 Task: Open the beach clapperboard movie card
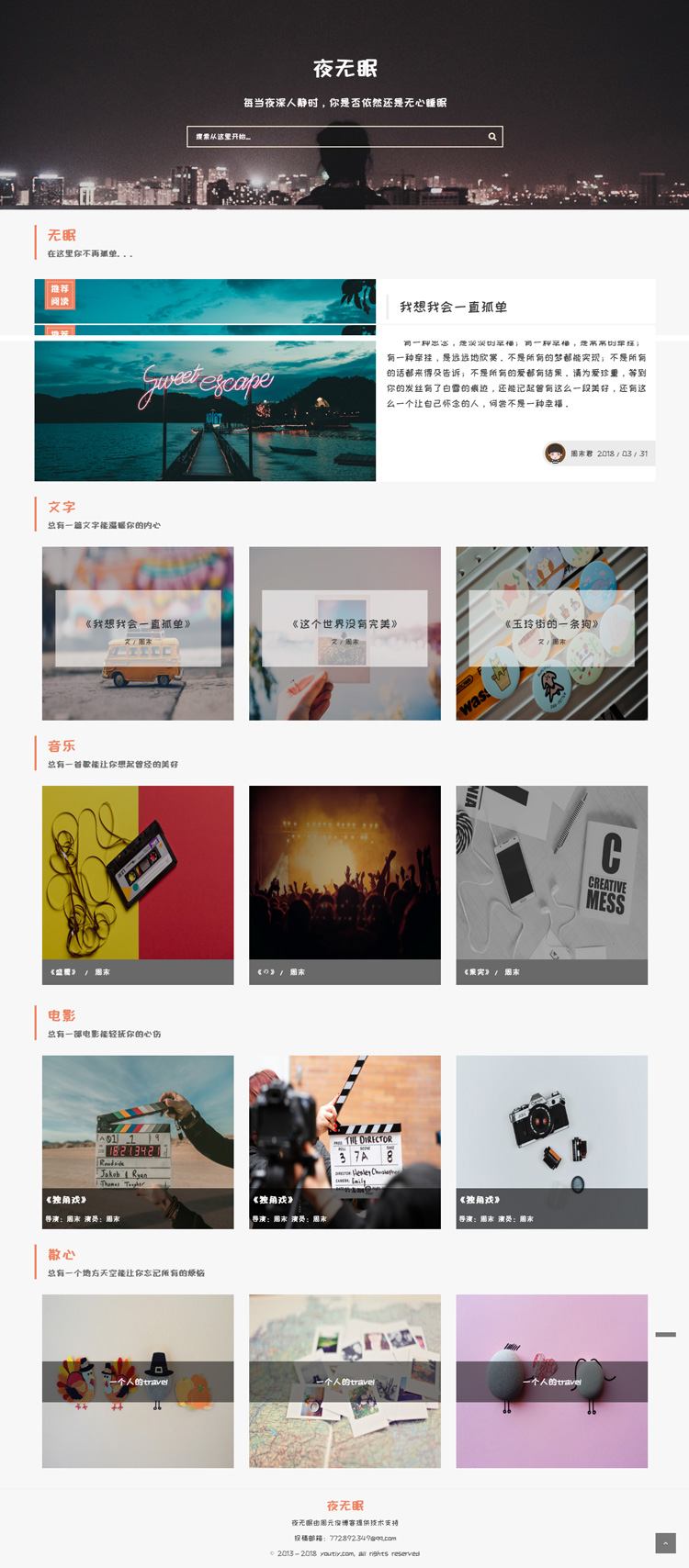[138, 1142]
